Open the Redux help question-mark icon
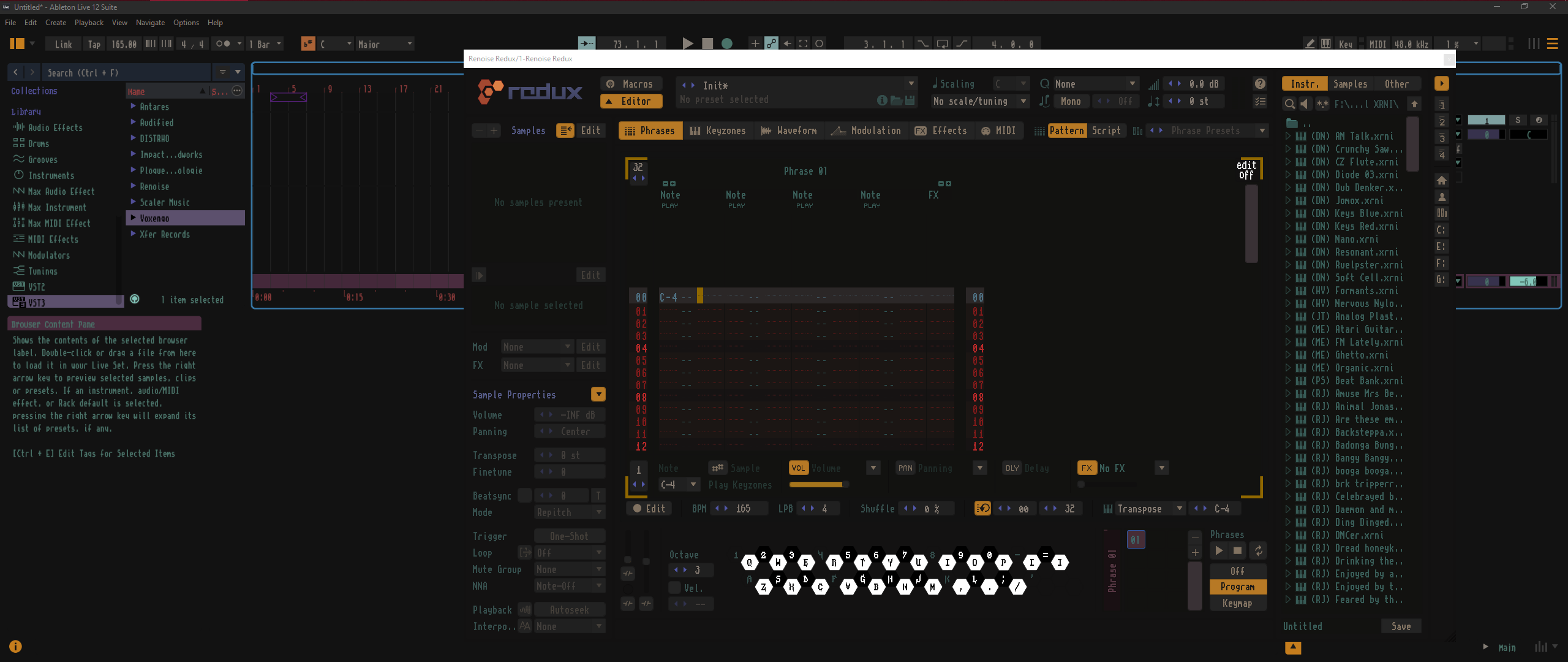Image resolution: width=1568 pixels, height=662 pixels. [1260, 84]
